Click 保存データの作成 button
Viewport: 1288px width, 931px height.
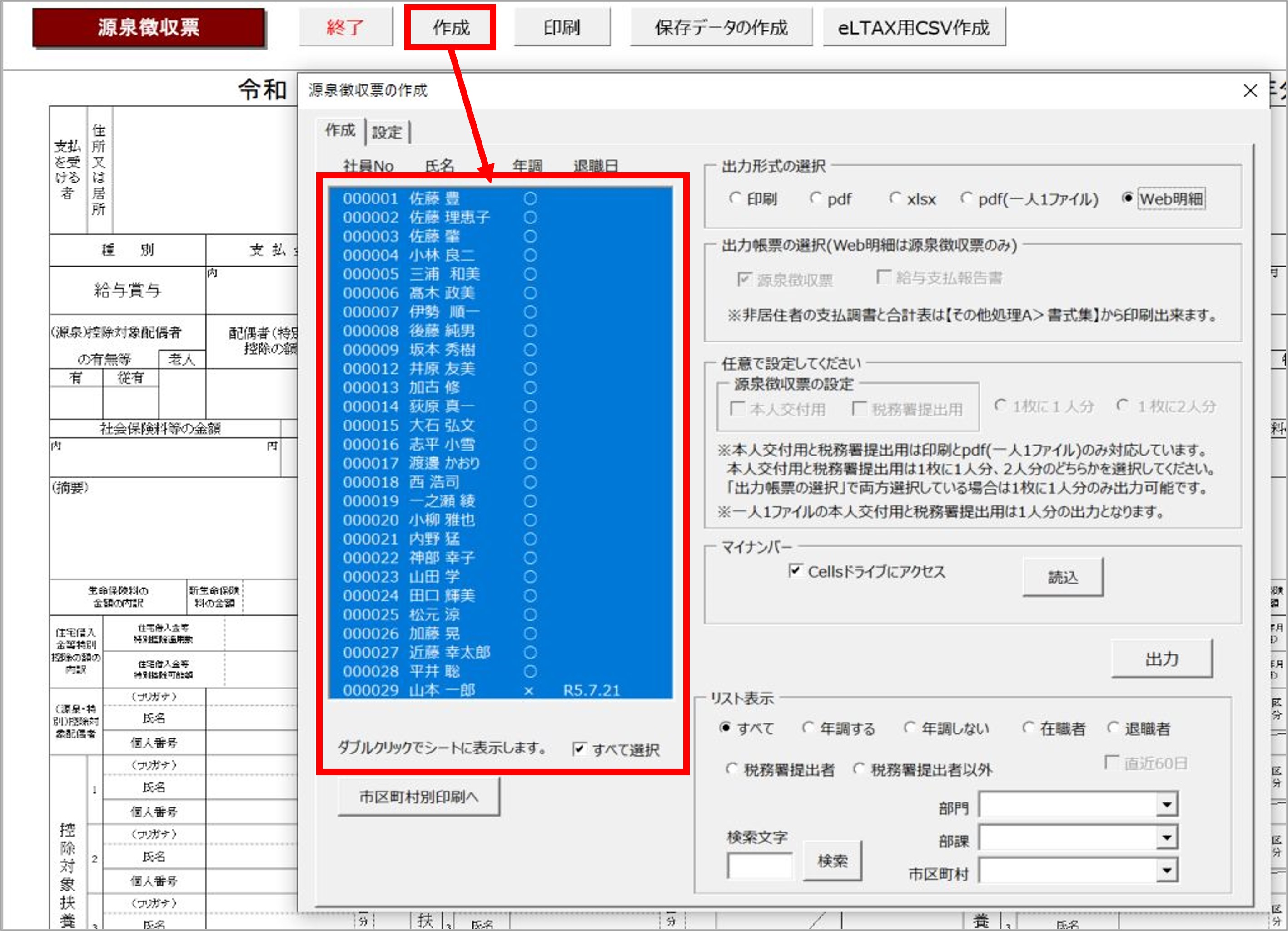(x=721, y=27)
